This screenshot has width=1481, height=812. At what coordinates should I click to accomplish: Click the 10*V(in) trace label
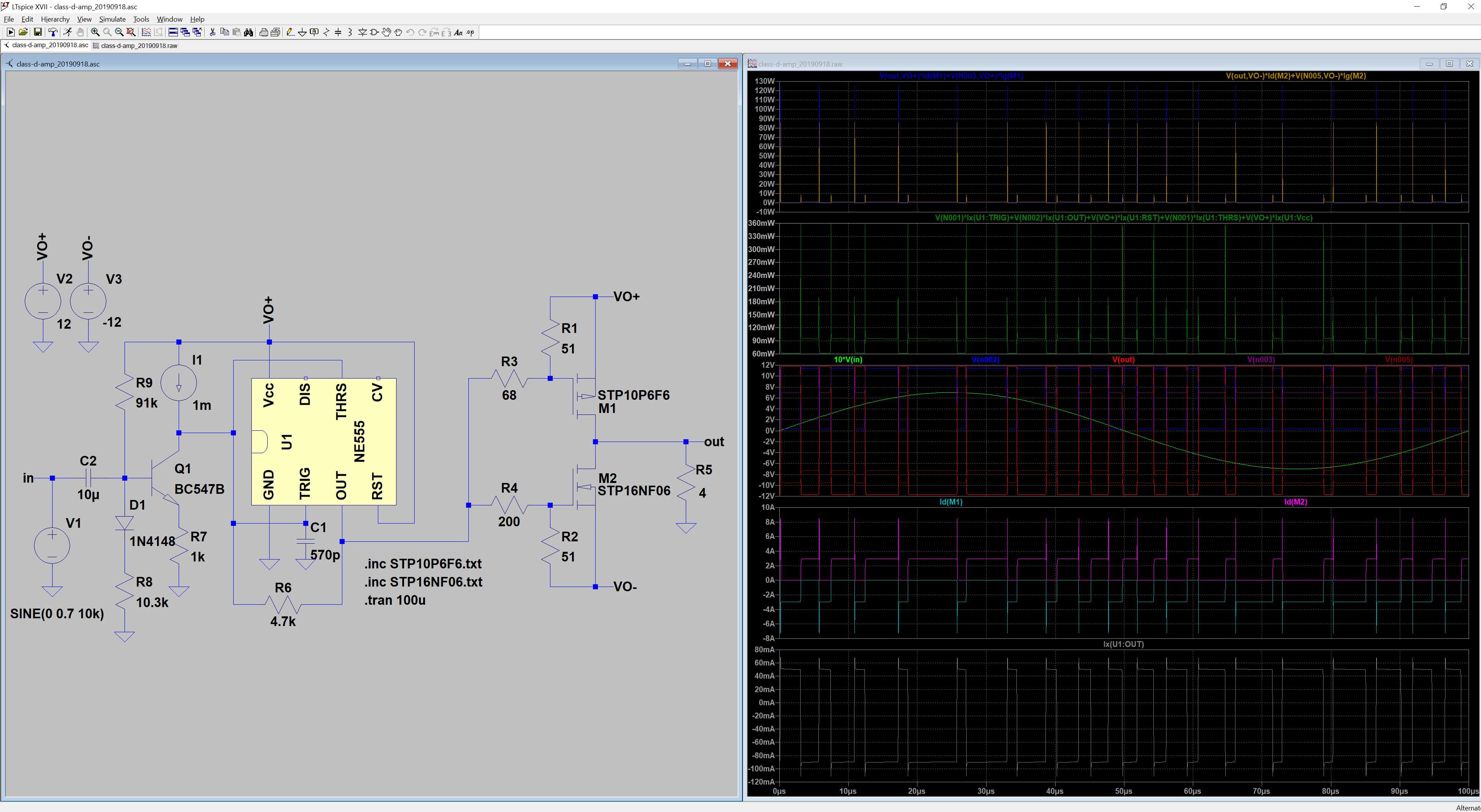point(848,360)
